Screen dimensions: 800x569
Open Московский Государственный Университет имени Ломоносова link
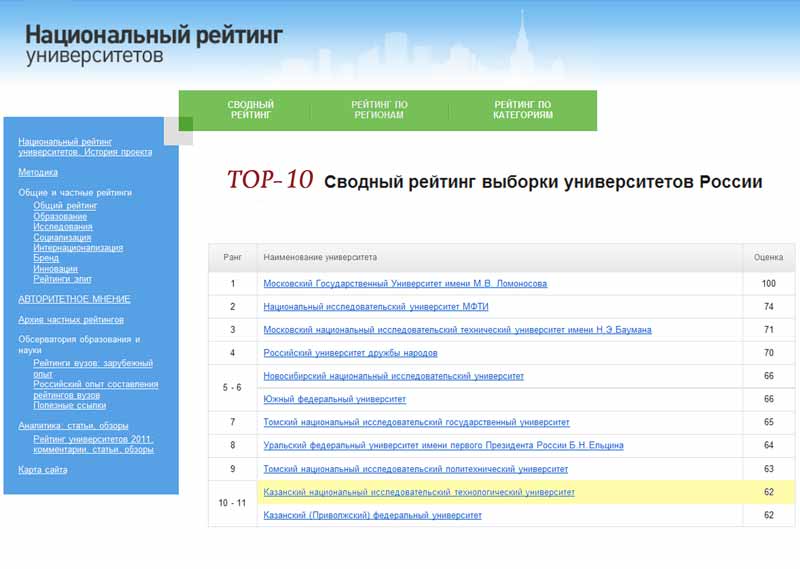(405, 284)
